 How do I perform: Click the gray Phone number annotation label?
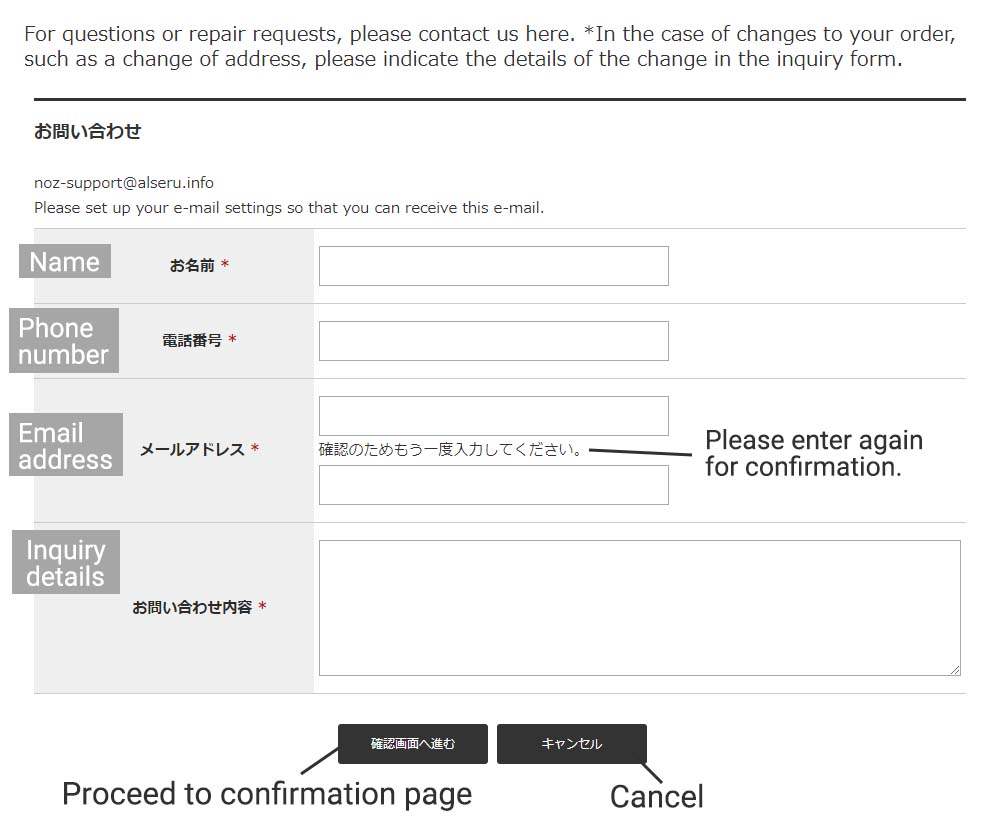64,341
